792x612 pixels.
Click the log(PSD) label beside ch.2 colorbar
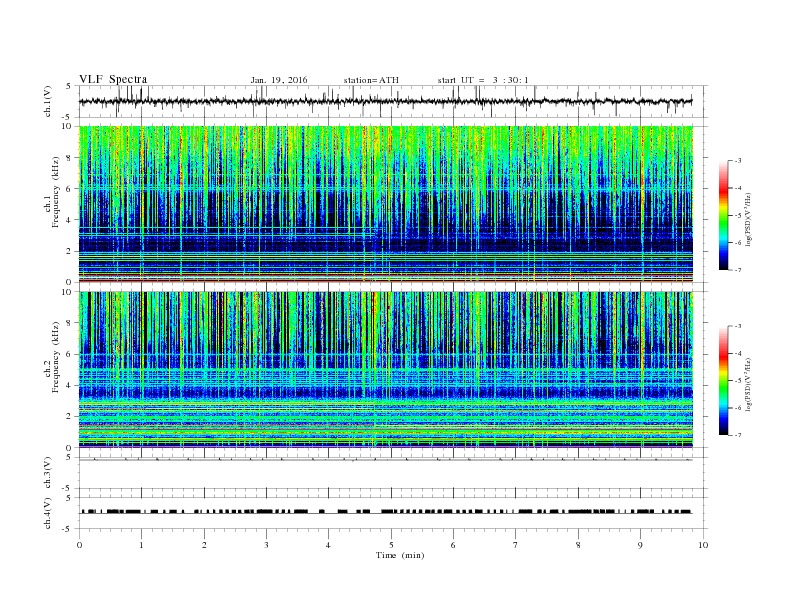[748, 384]
